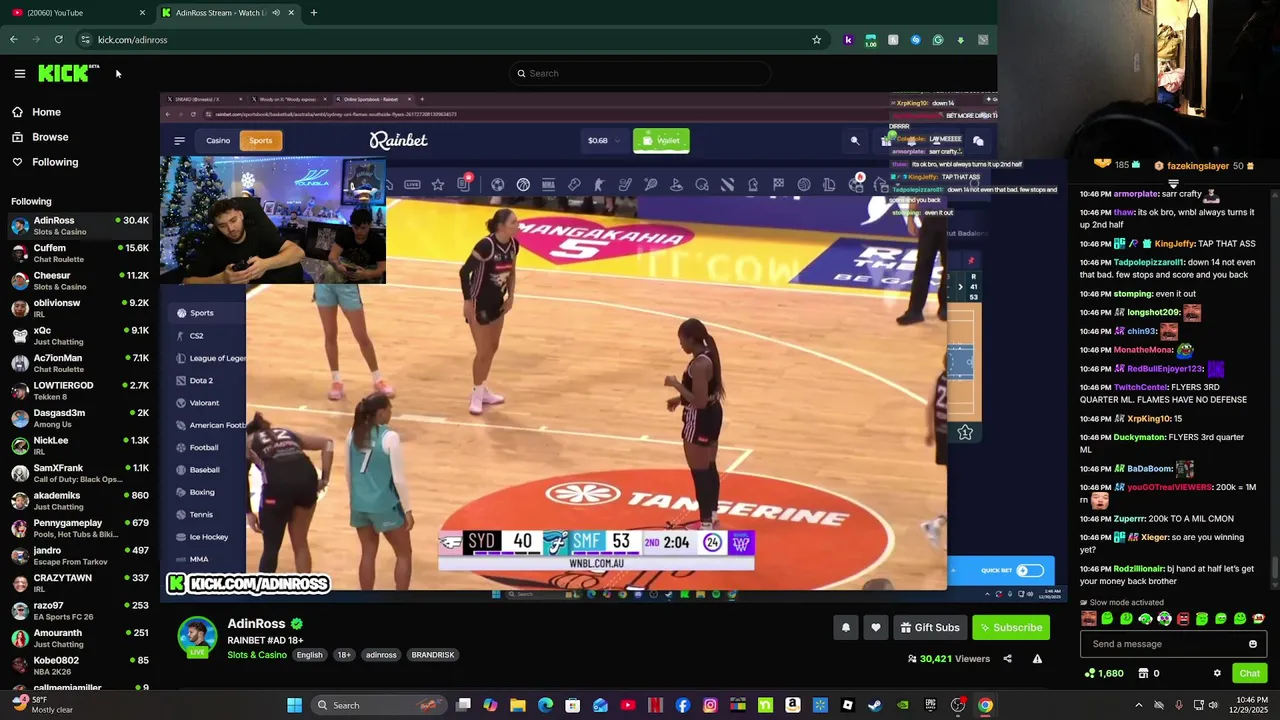Image resolution: width=1280 pixels, height=720 pixels.
Task: Open Amouranth channel in sidebar
Action: coord(80,638)
